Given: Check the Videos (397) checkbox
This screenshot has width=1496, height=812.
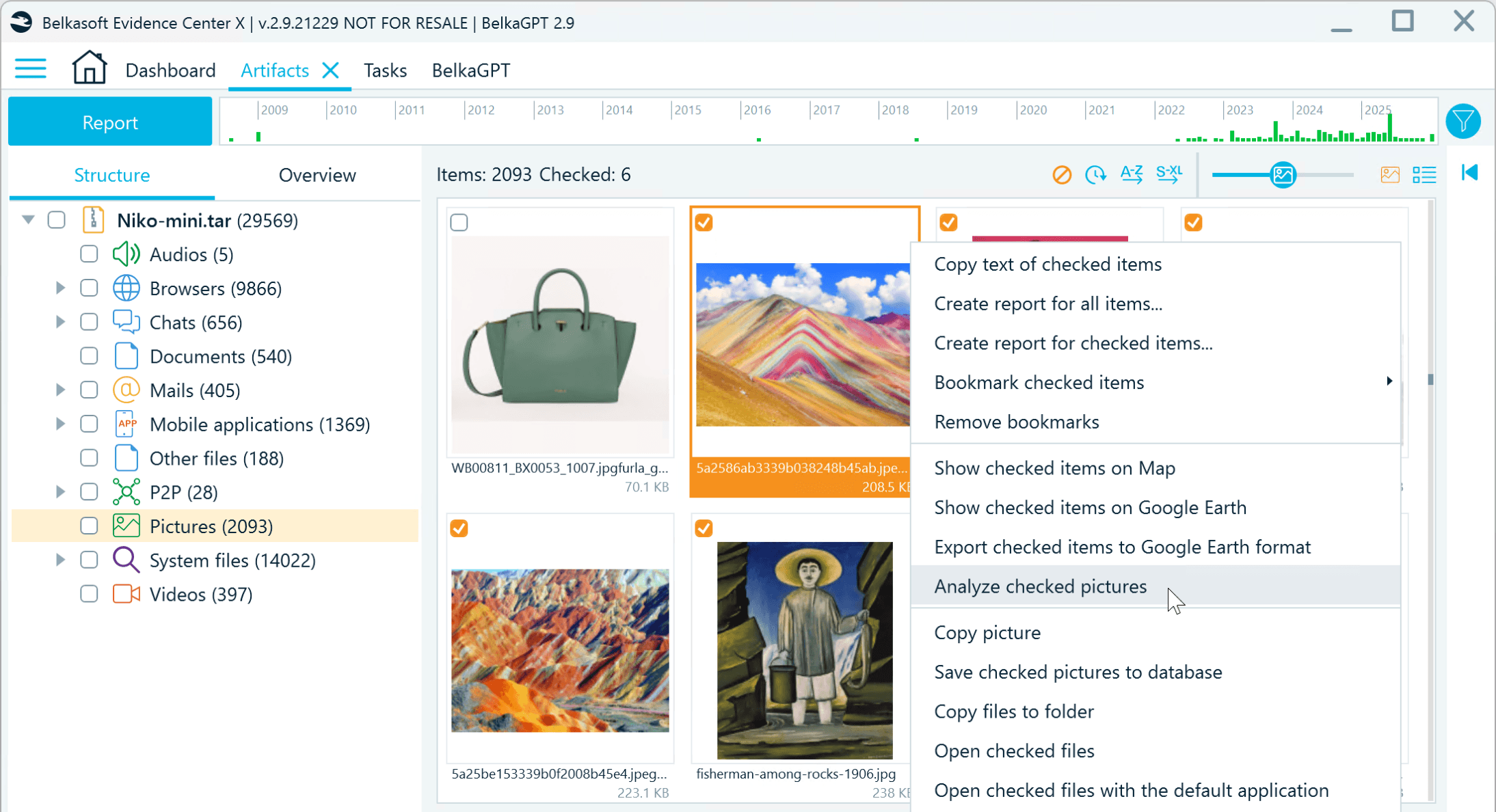Looking at the screenshot, I should [x=89, y=593].
